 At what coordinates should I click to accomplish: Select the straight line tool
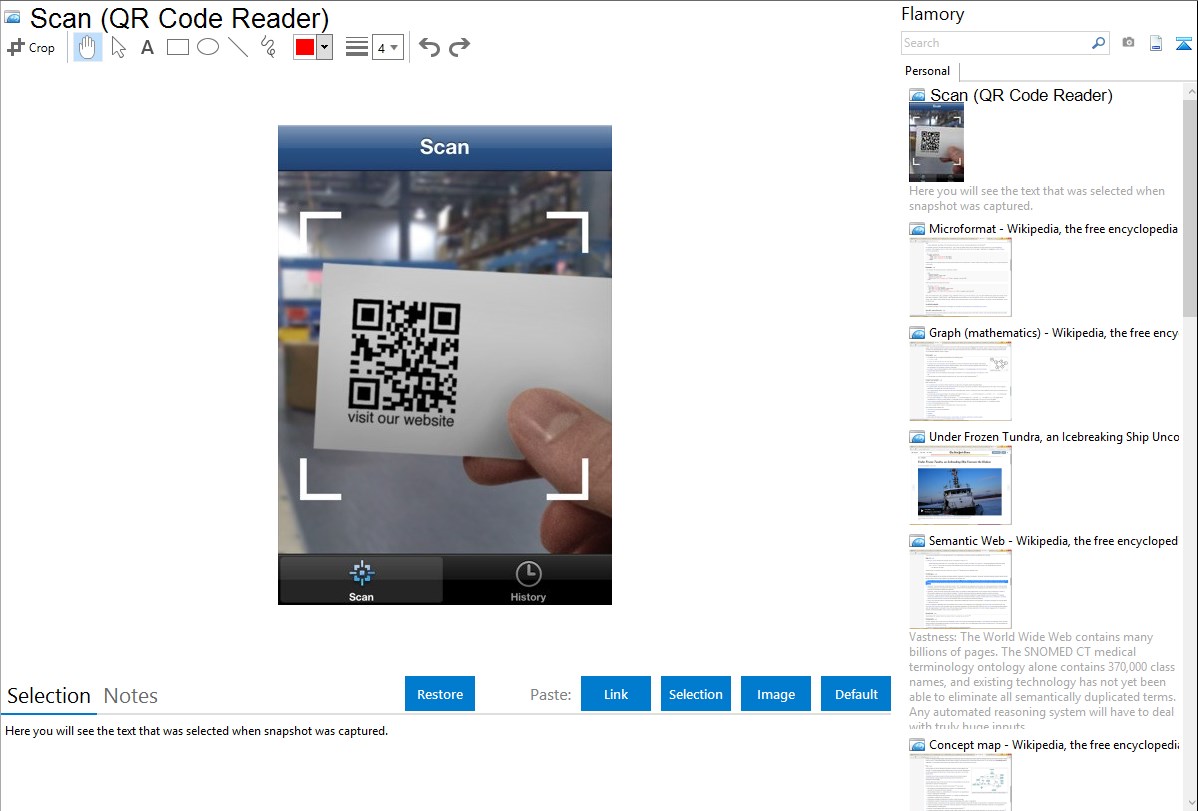point(238,47)
